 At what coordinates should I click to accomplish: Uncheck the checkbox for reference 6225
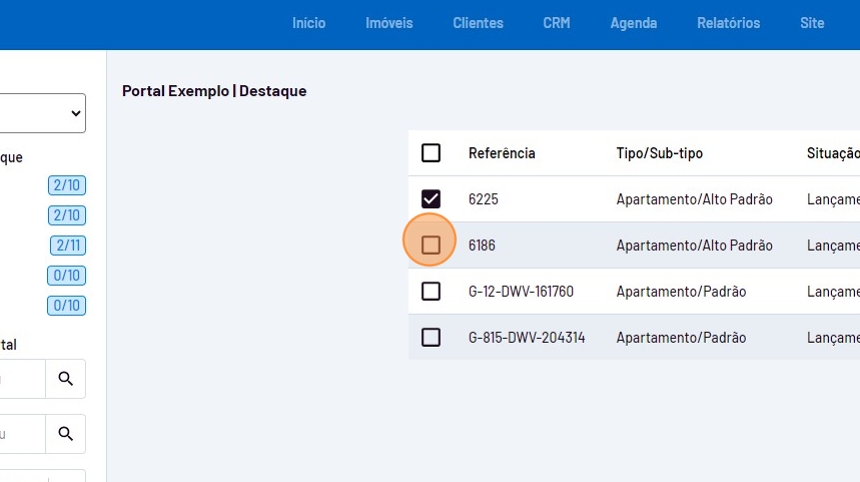click(431, 199)
